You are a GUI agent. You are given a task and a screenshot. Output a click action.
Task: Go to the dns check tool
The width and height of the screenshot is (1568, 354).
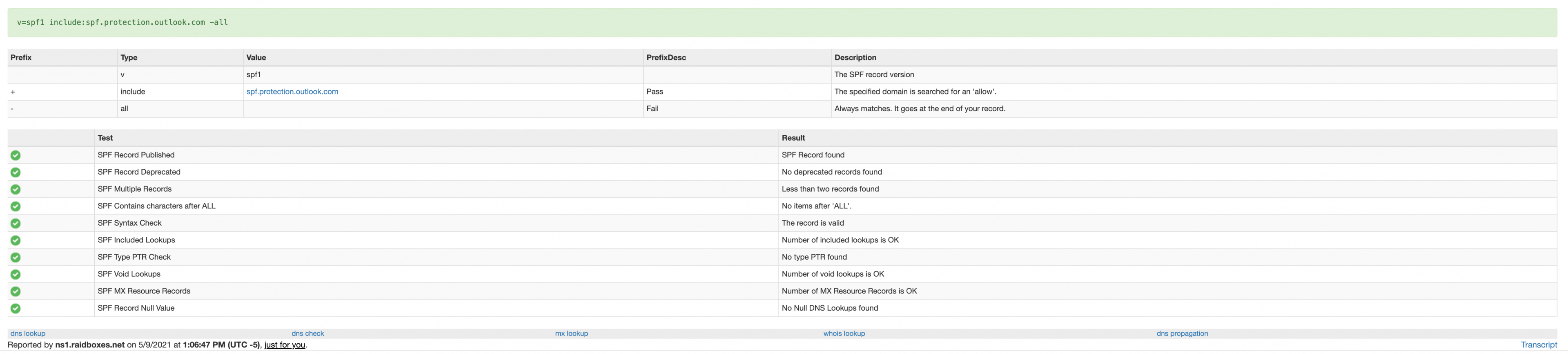(307, 334)
